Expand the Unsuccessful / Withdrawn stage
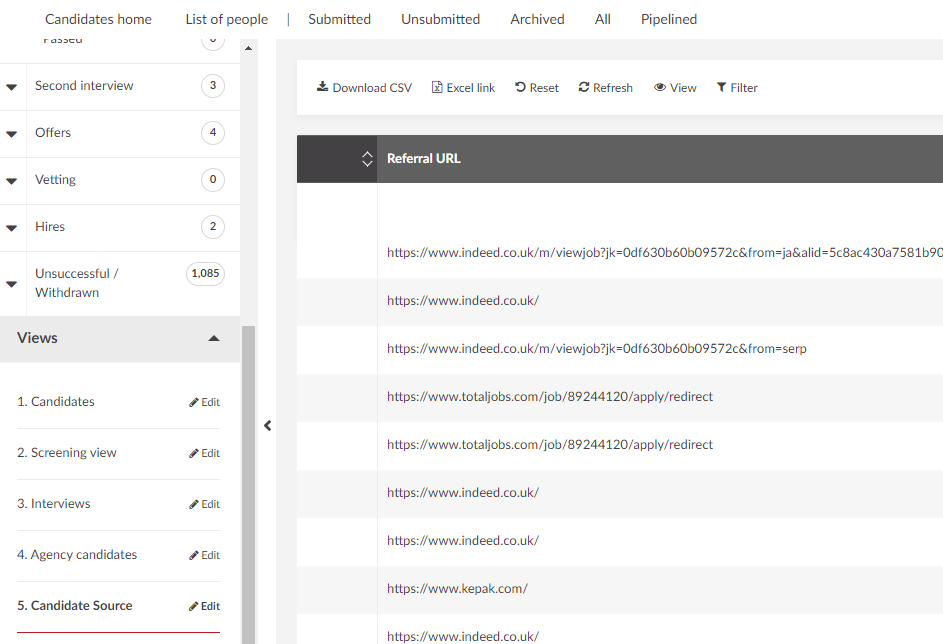943x644 pixels. coord(12,284)
